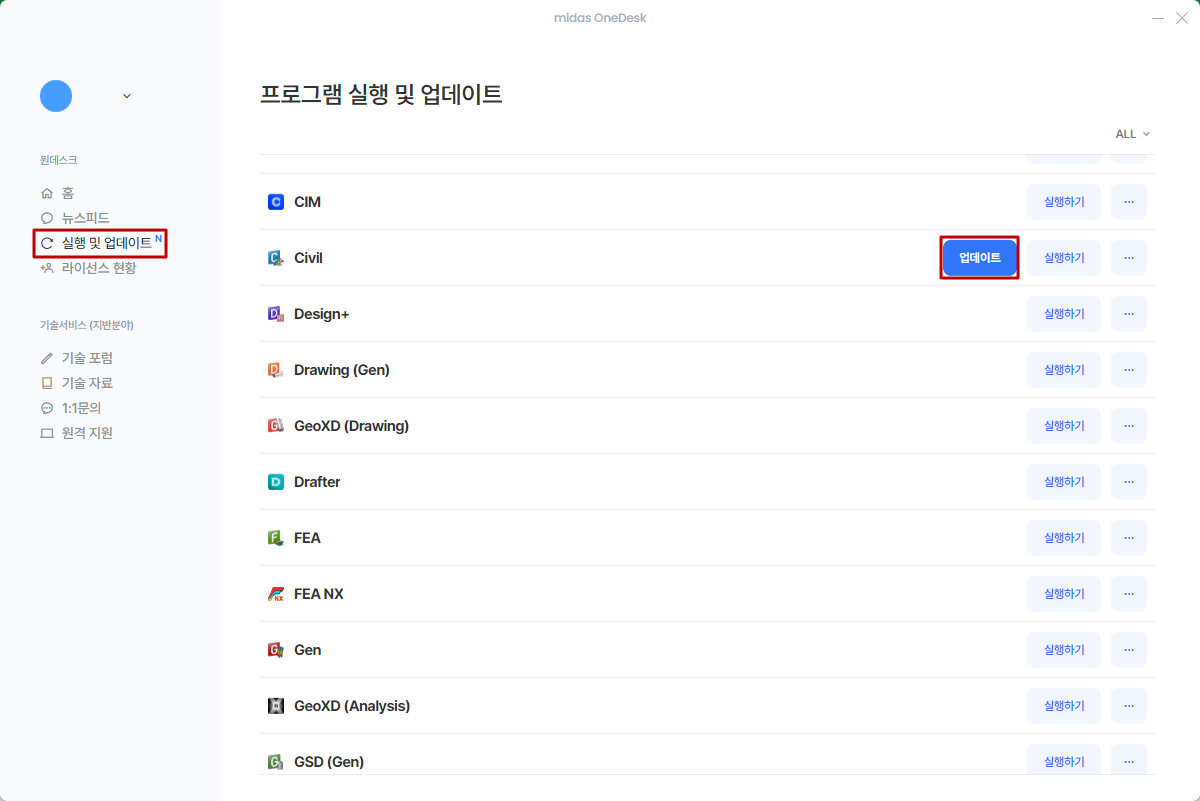Launch Drawing (Gen) with 실행하기
Screen dimensions: 1200x801
coord(1064,370)
